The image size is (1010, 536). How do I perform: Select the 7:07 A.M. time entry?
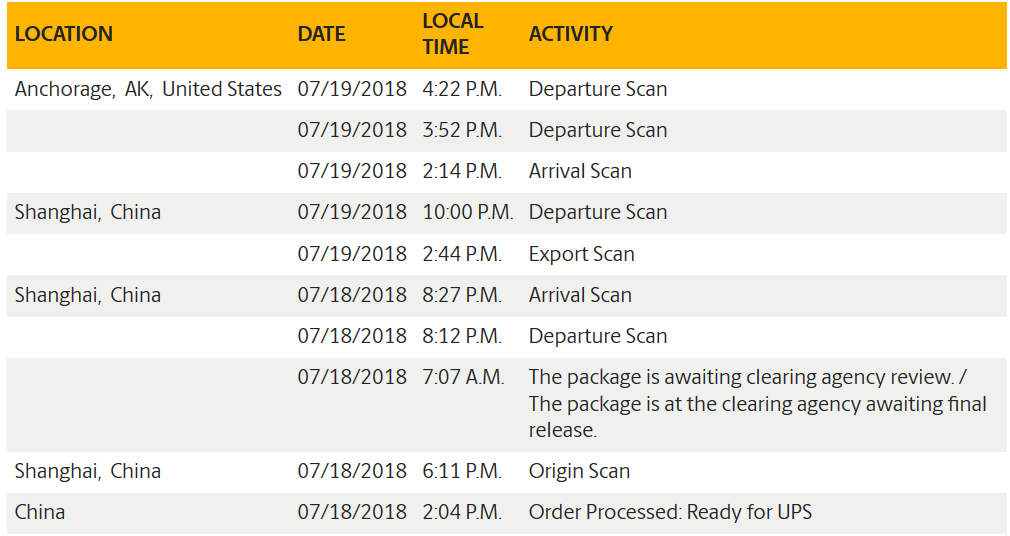(x=462, y=377)
